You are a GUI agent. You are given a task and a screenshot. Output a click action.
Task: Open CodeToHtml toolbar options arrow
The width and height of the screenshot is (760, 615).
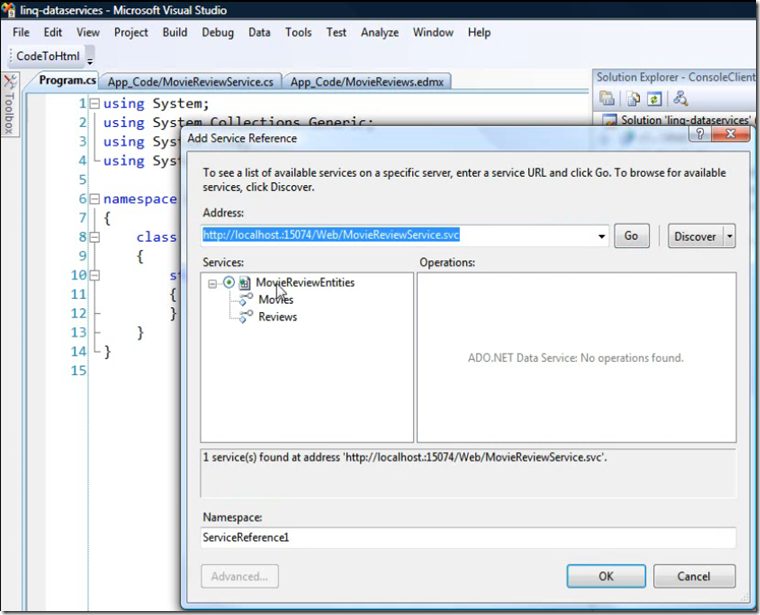coord(90,60)
